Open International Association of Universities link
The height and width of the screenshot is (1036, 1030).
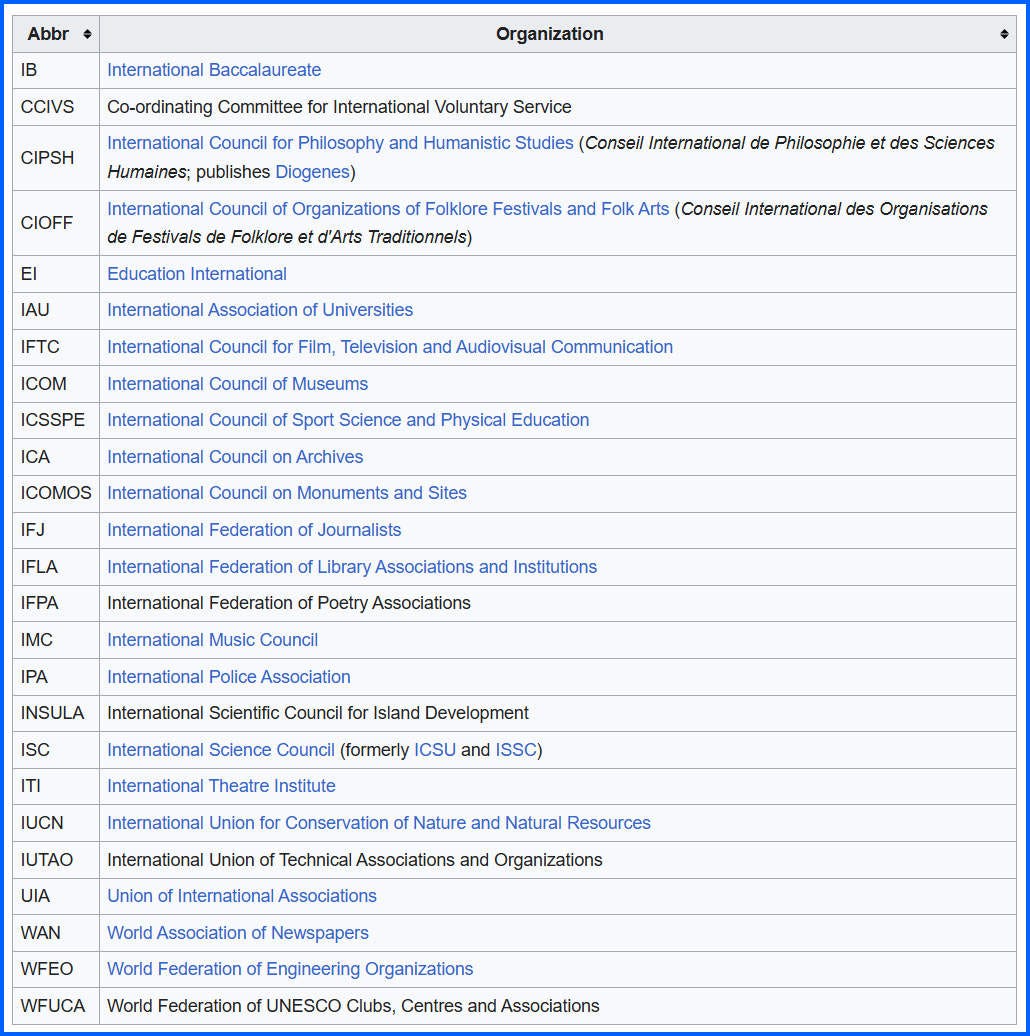[x=260, y=310]
